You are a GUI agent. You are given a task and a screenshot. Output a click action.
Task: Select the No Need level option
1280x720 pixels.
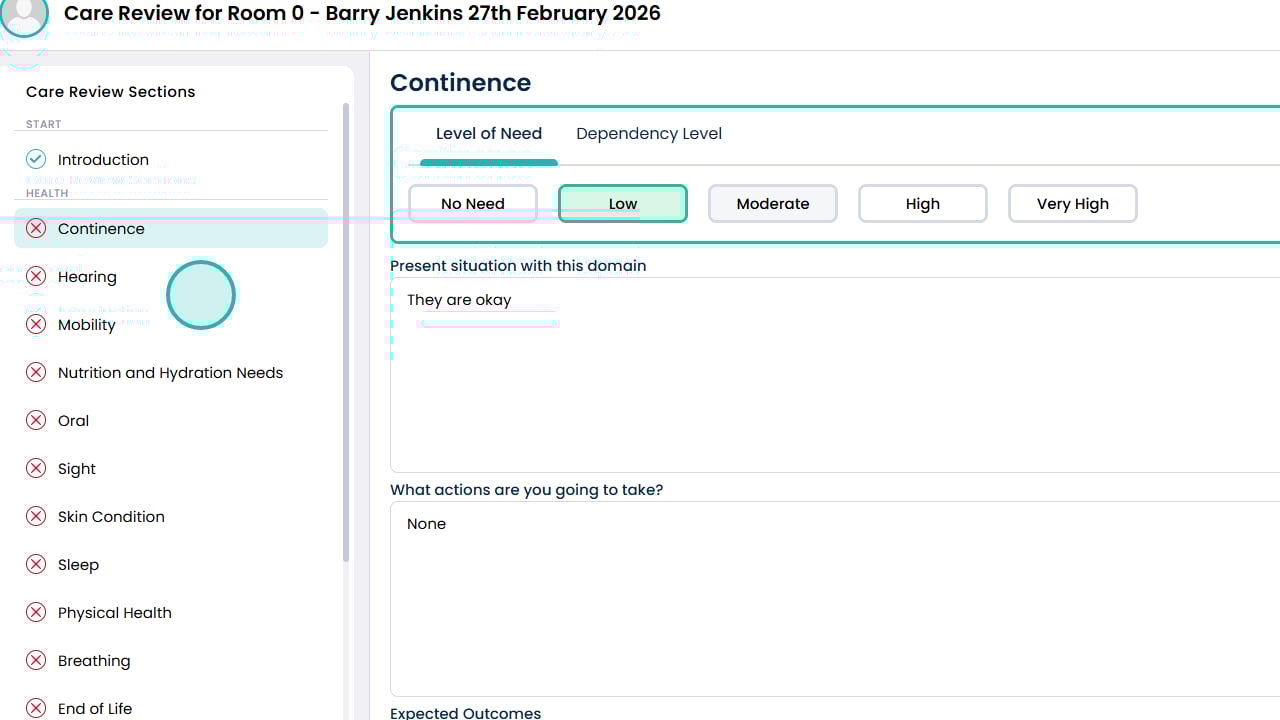pos(473,204)
